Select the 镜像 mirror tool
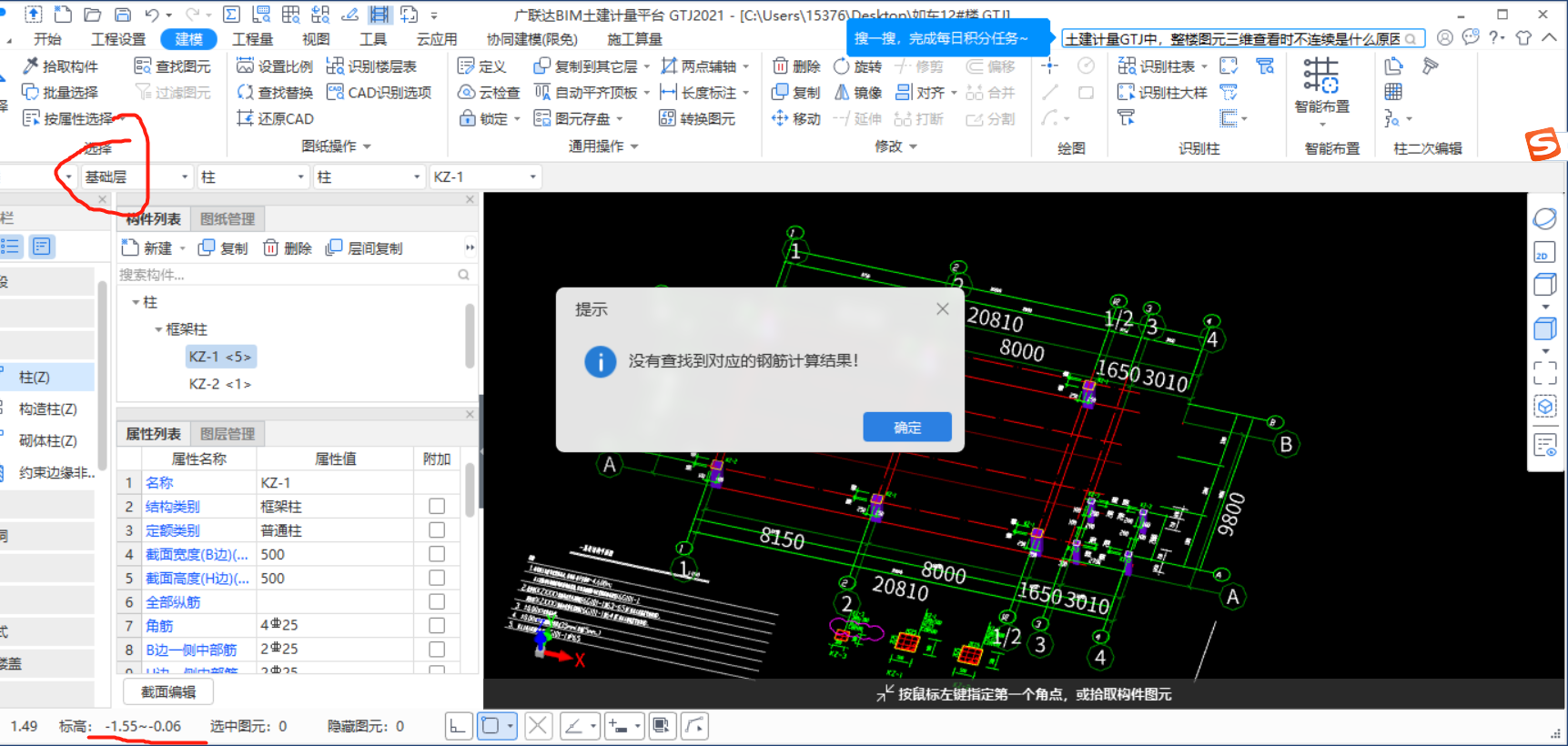 (x=858, y=92)
